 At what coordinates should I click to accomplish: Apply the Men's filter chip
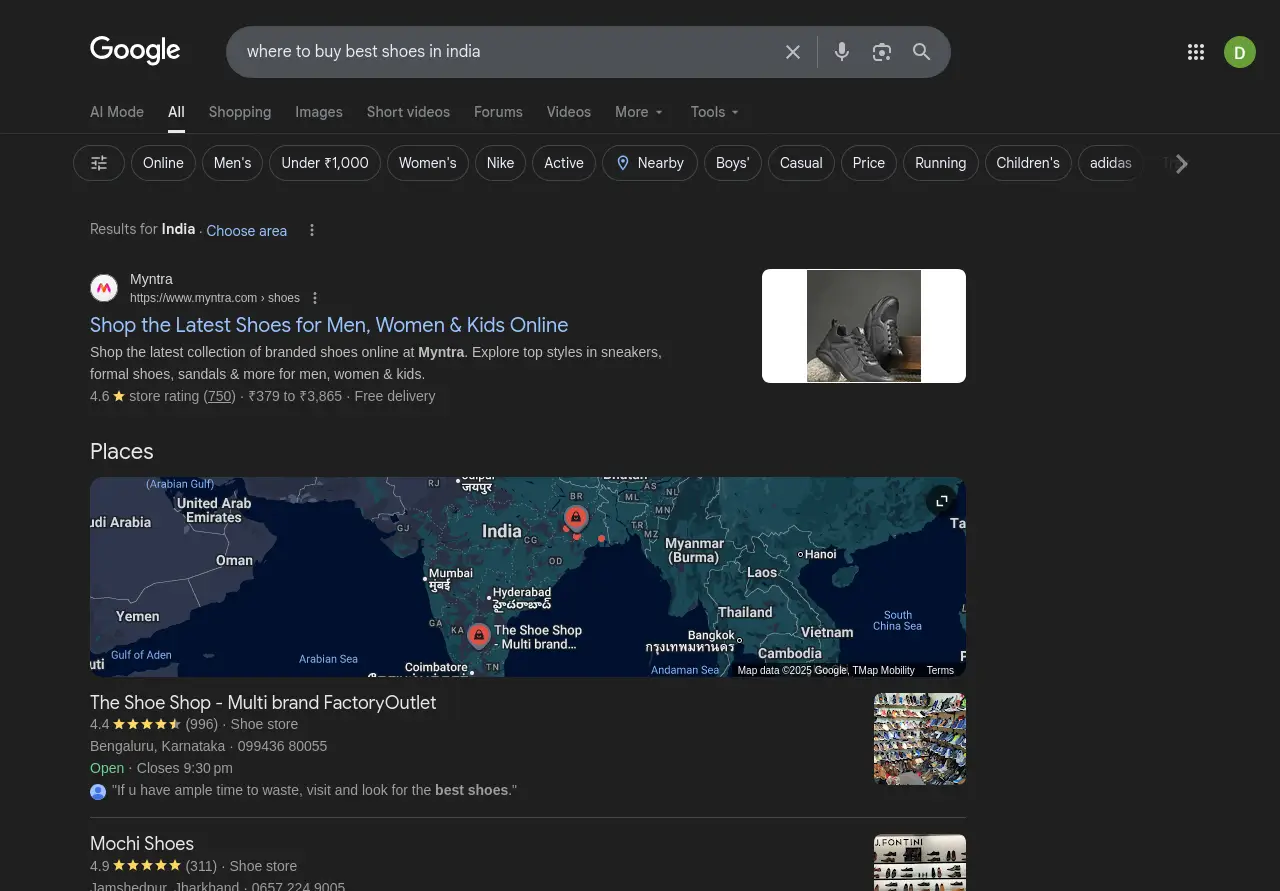(x=232, y=163)
